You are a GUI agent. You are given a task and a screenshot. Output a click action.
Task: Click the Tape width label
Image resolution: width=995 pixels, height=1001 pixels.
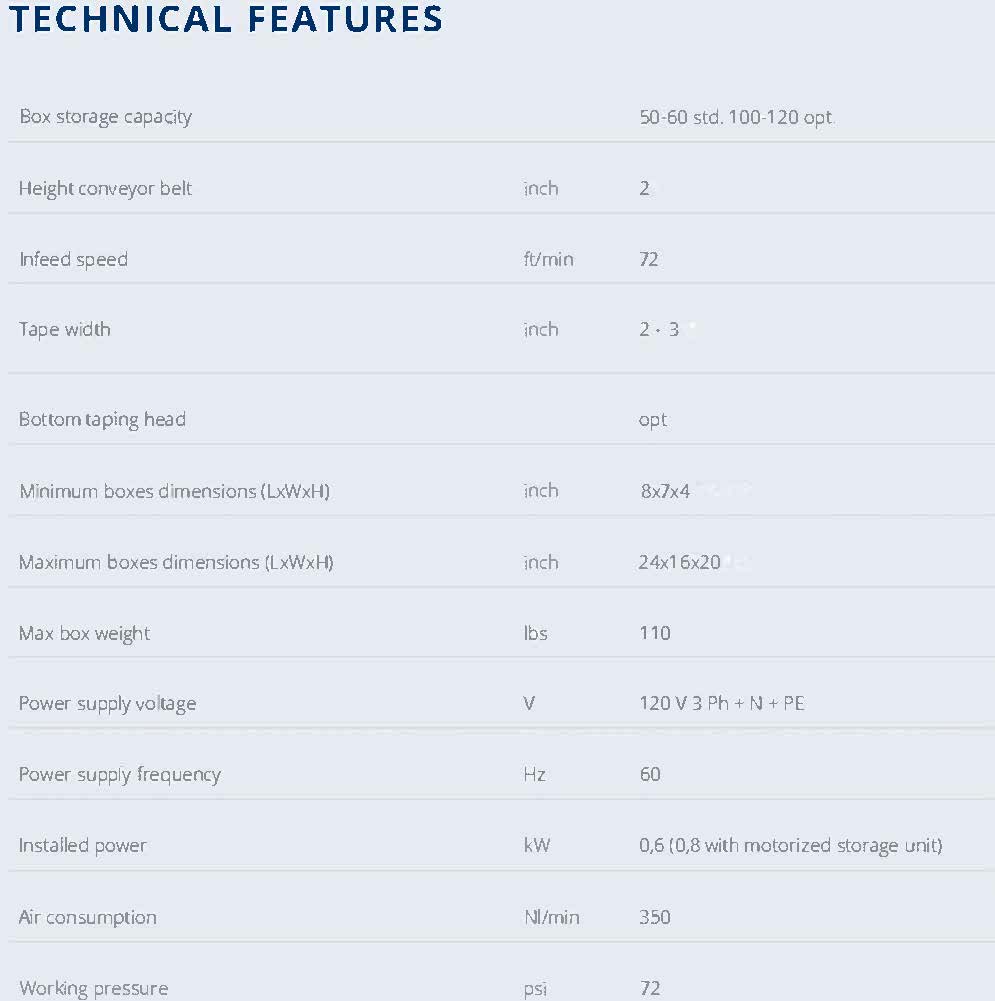(x=65, y=329)
